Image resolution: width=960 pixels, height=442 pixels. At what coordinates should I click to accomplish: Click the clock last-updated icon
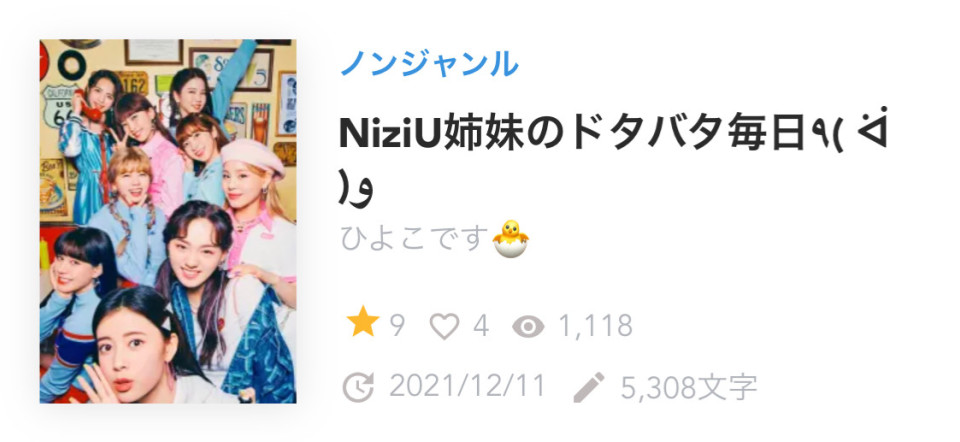tap(358, 387)
